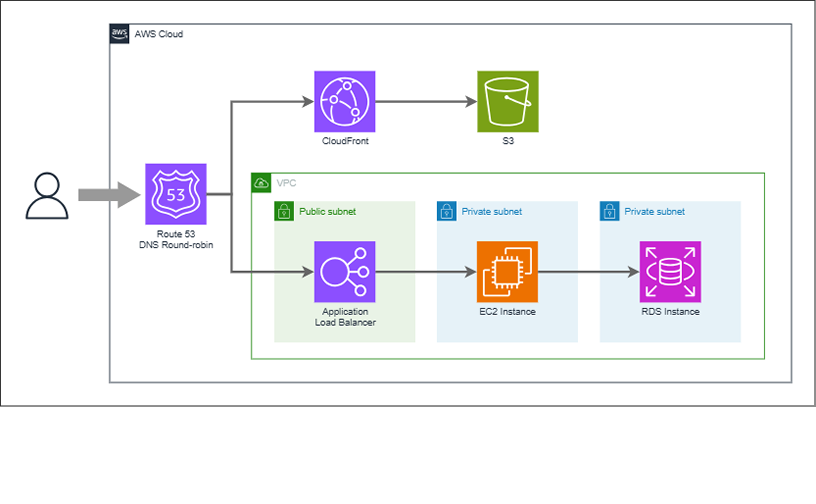Image resolution: width=816 pixels, height=504 pixels.
Task: Select the orange EC2 Instance icon
Action: (x=507, y=272)
